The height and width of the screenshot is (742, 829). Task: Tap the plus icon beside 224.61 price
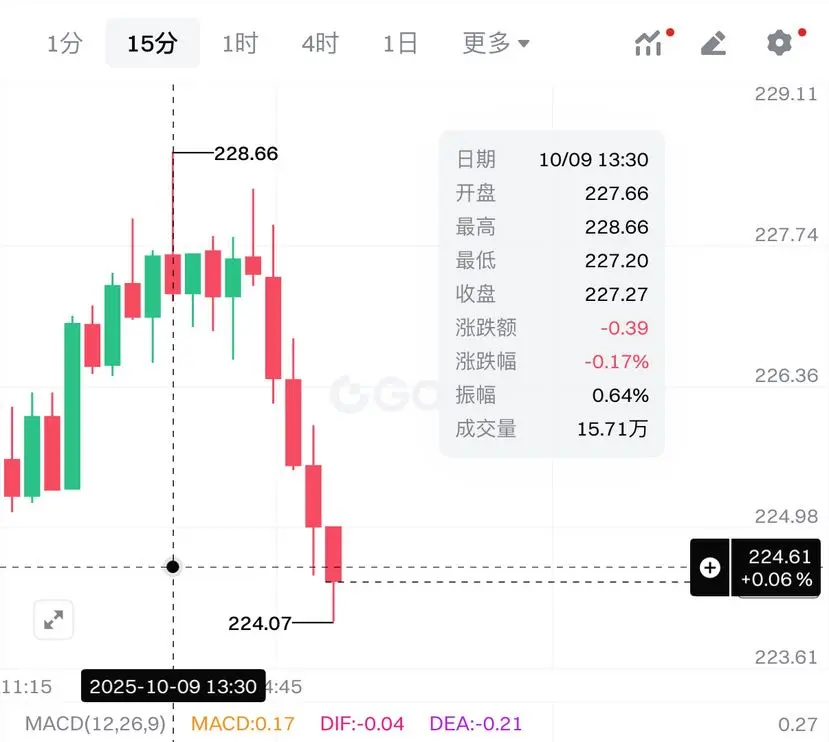(x=710, y=567)
